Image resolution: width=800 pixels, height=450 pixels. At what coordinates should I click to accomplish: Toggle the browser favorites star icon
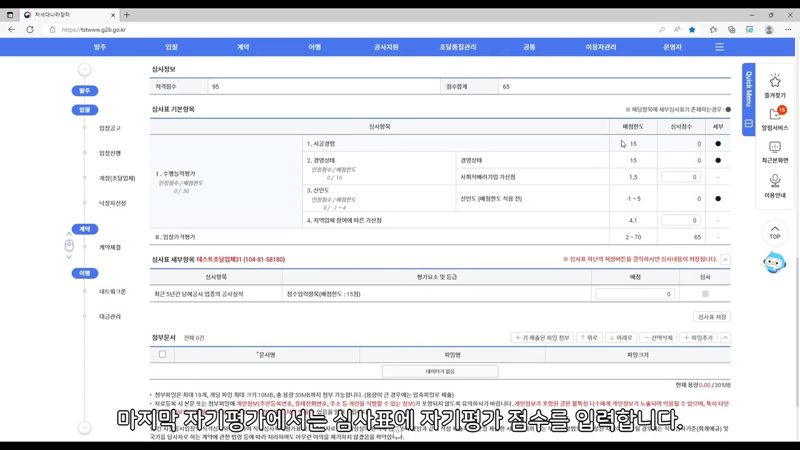click(692, 30)
